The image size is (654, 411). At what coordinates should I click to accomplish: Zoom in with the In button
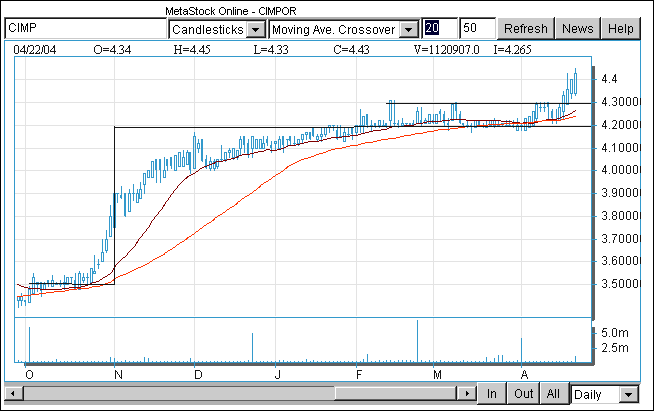click(492, 393)
